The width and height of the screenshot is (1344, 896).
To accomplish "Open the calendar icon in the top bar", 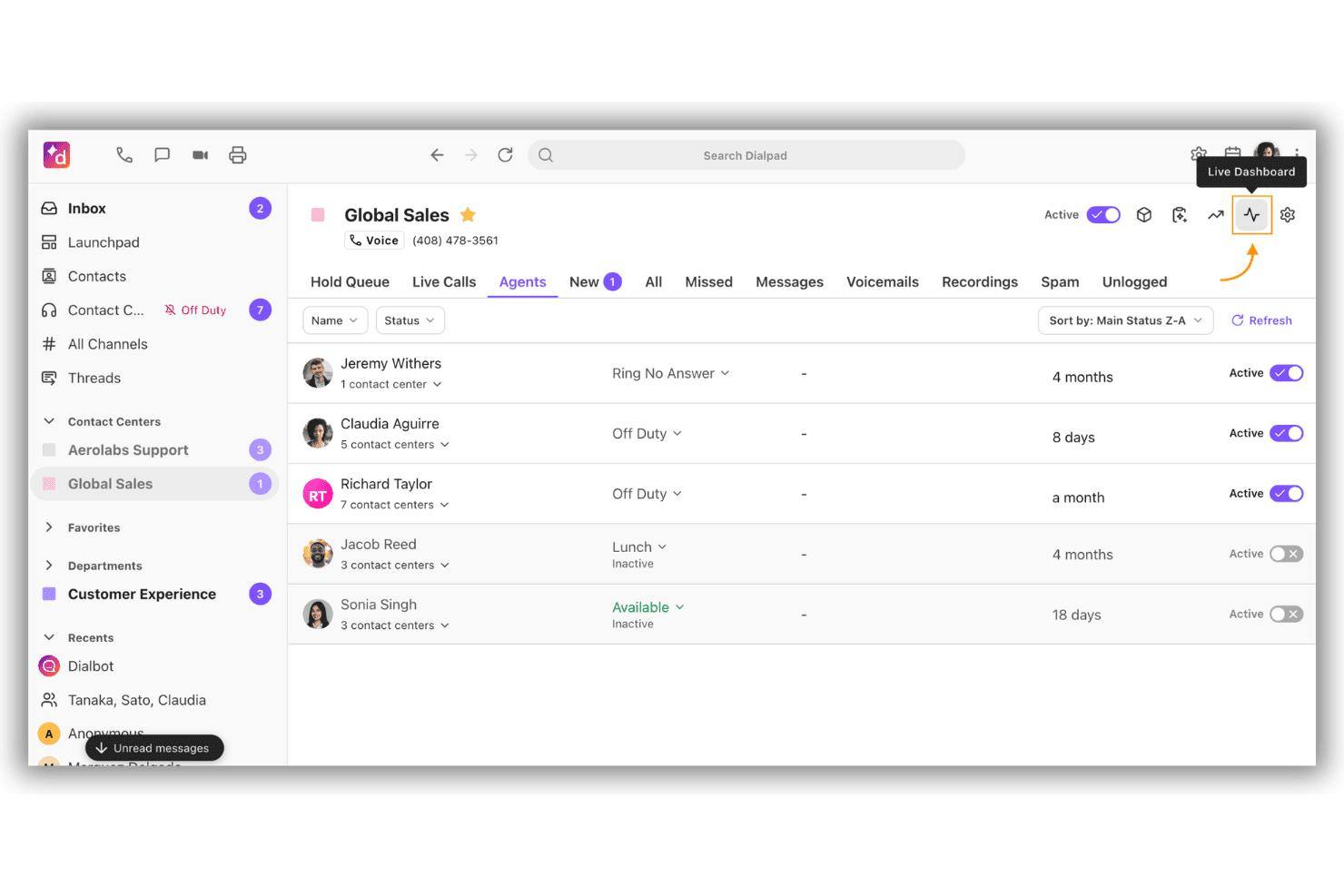I will (x=1232, y=153).
